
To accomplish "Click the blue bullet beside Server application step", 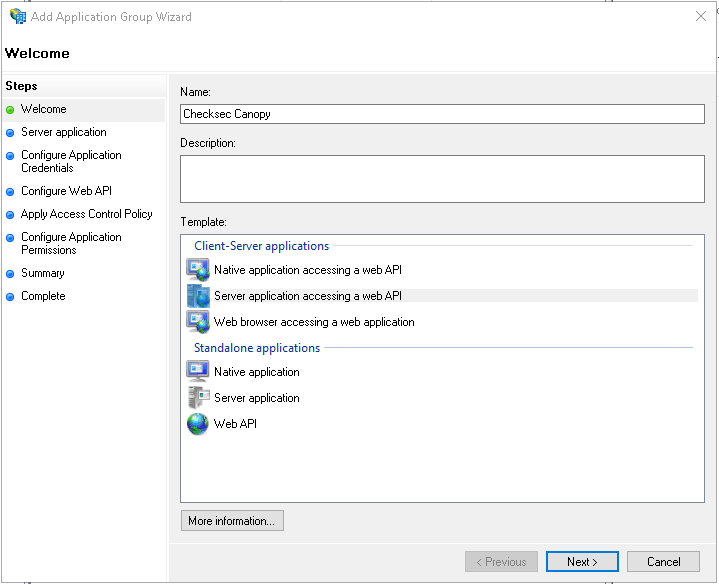I will 10,133.
